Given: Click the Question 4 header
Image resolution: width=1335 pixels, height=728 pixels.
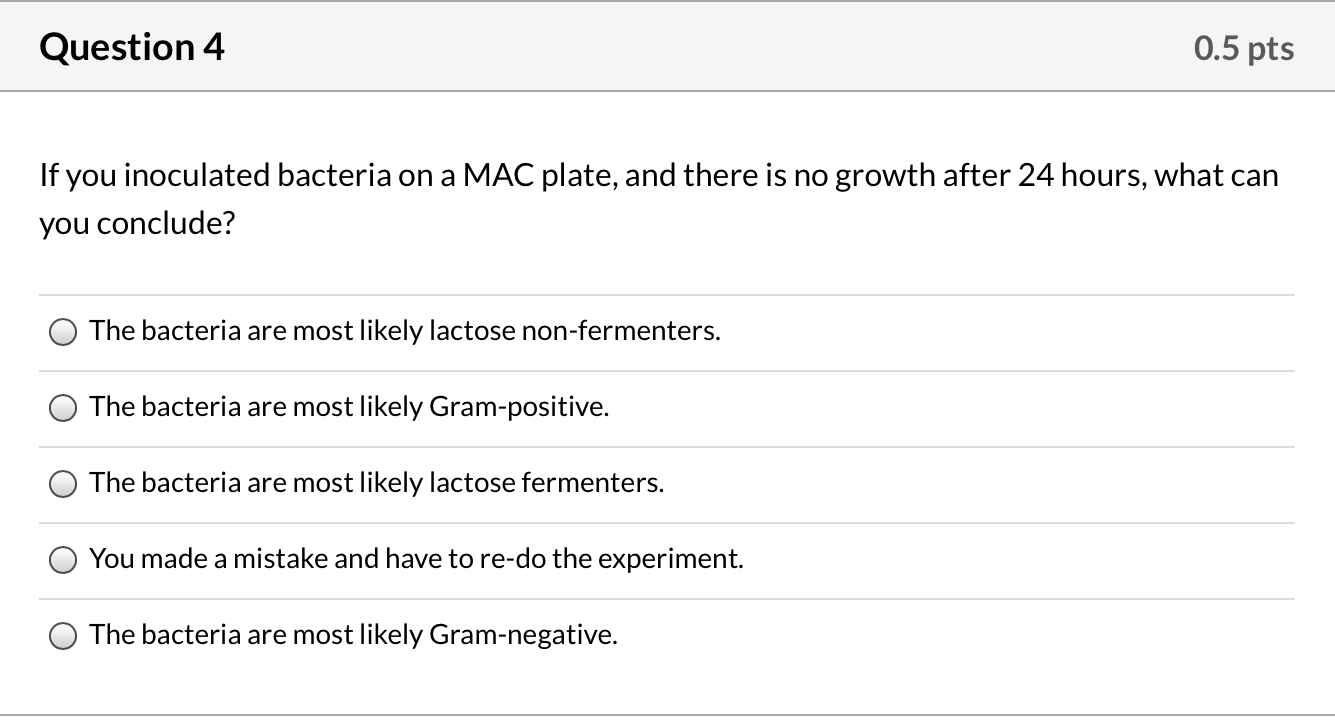Looking at the screenshot, I should [130, 46].
